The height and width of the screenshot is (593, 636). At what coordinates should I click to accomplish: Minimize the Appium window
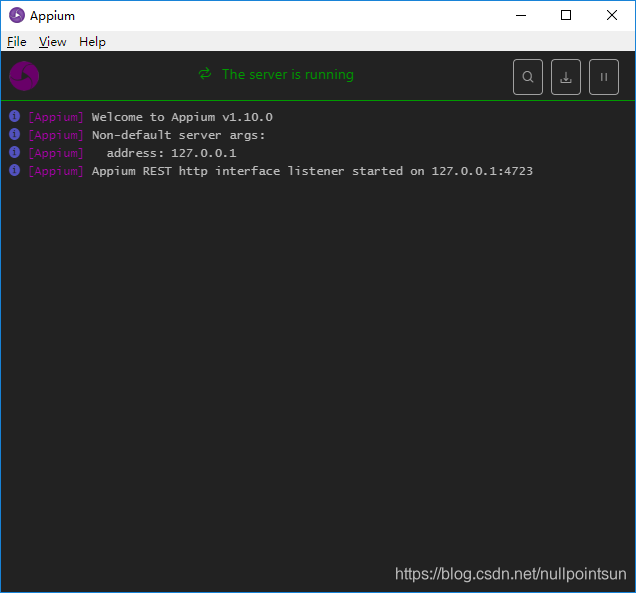click(521, 15)
